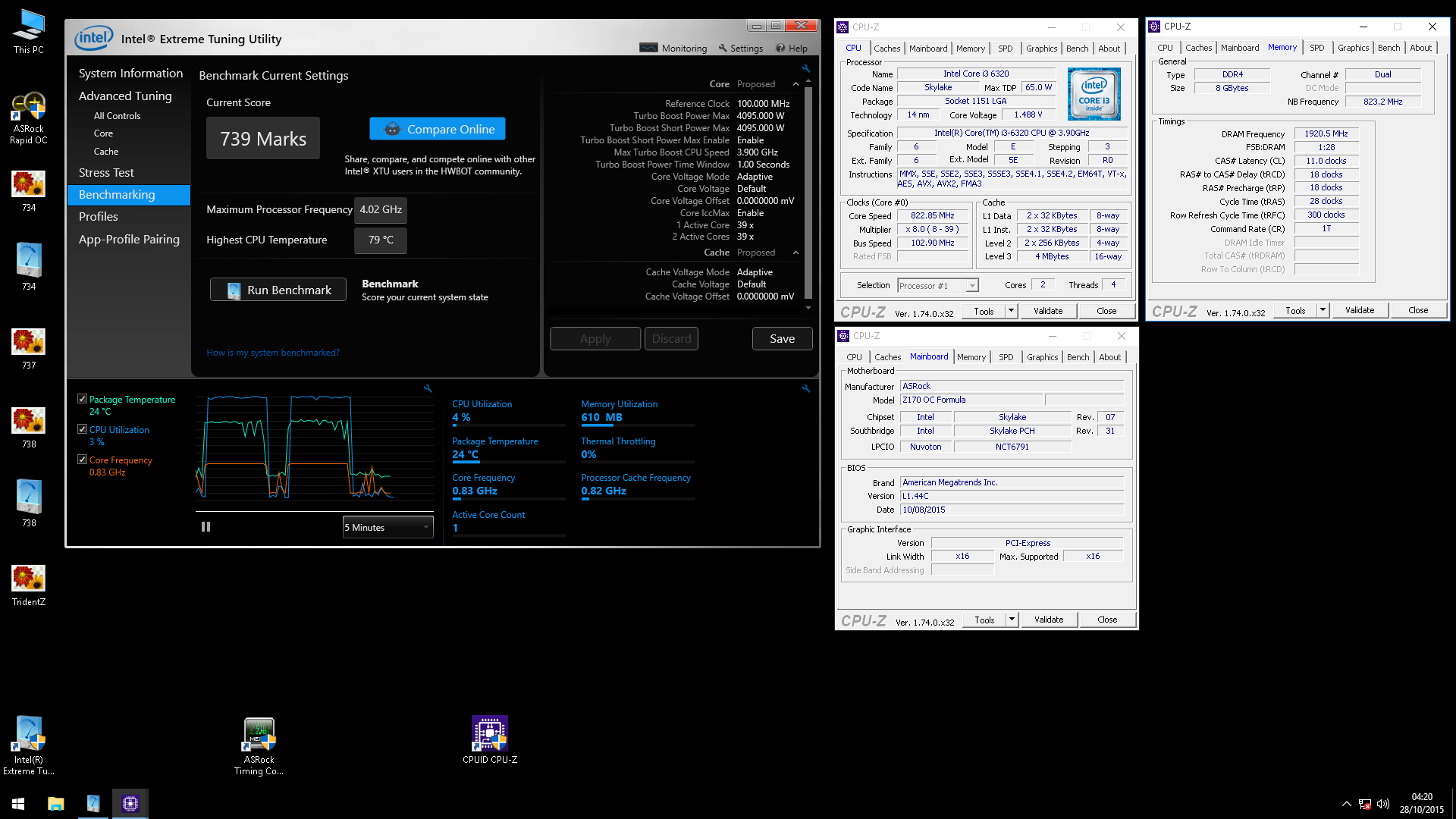Pause the monitoring graph
Viewport: 1456px width, 819px height.
click(206, 526)
